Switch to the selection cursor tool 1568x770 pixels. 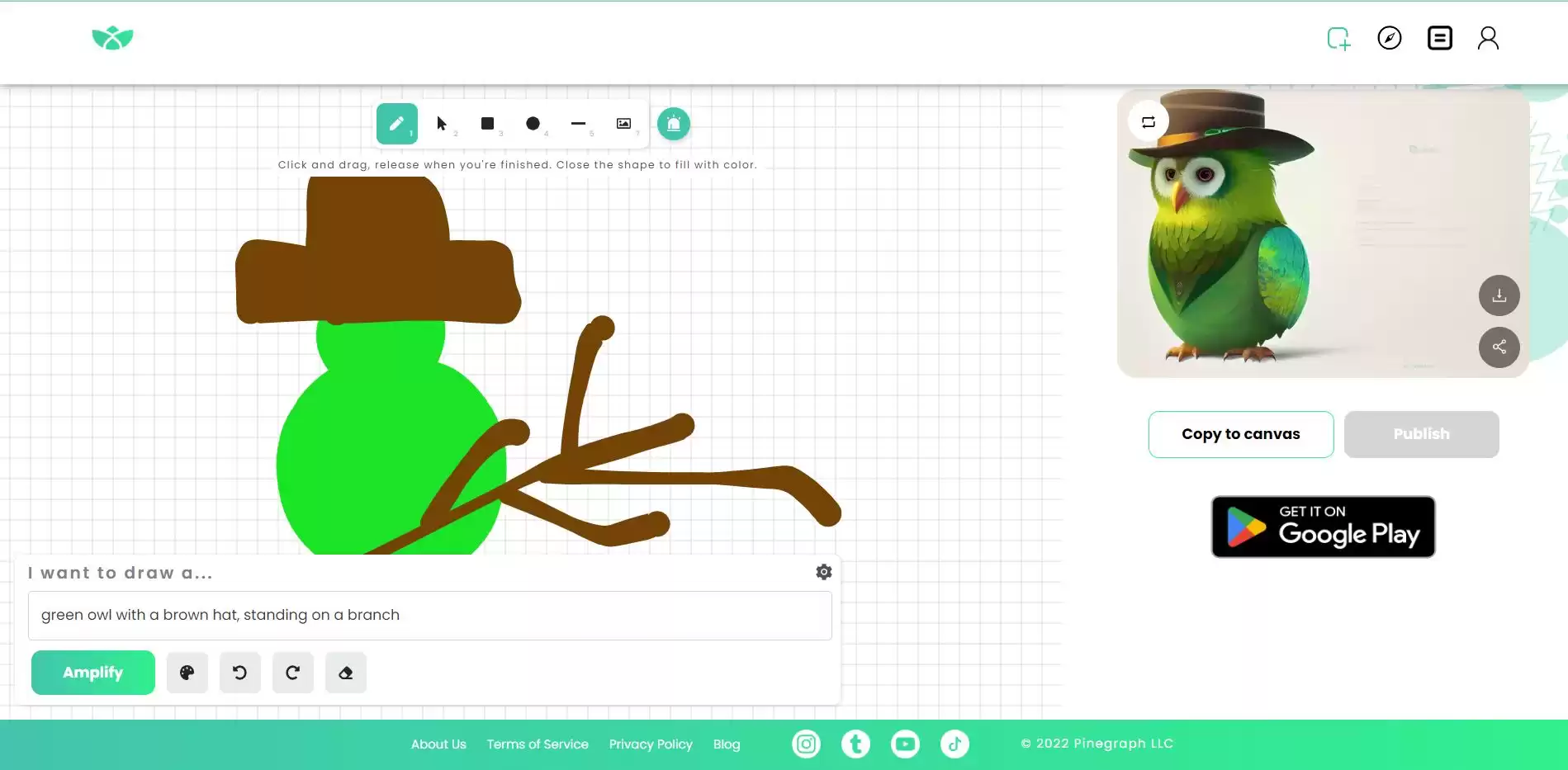[442, 123]
